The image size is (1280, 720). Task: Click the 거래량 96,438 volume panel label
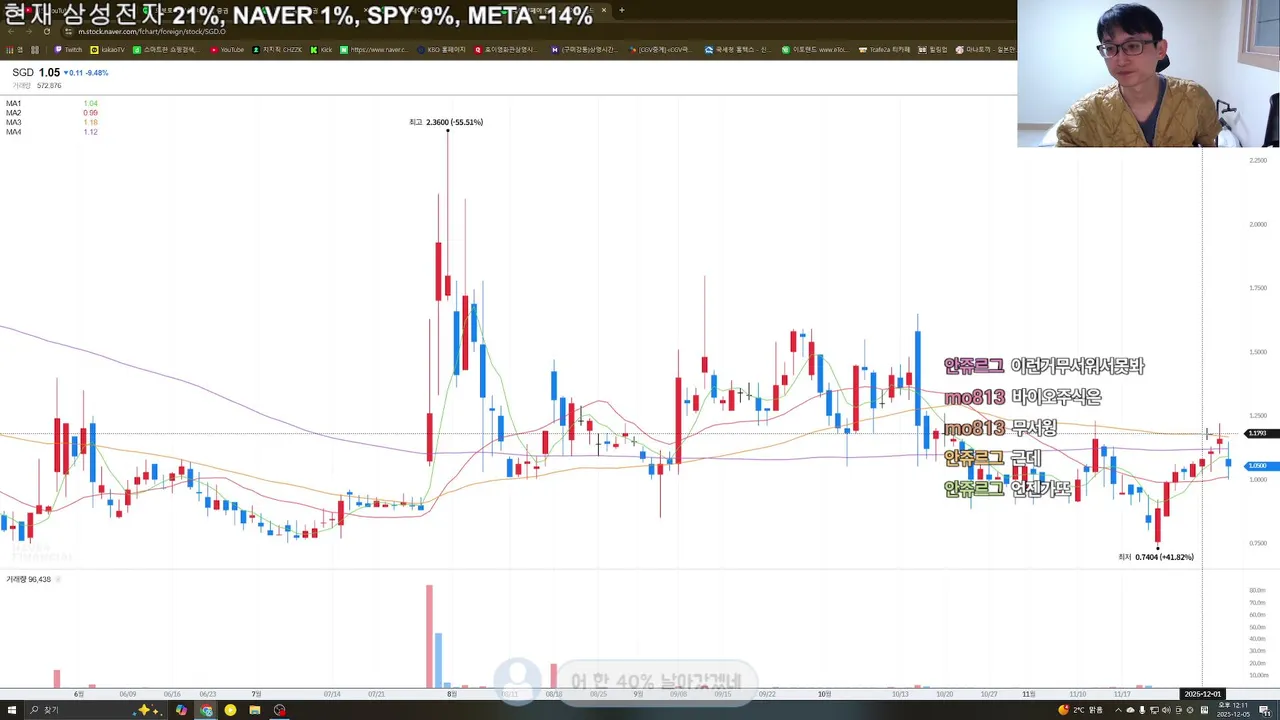28,579
